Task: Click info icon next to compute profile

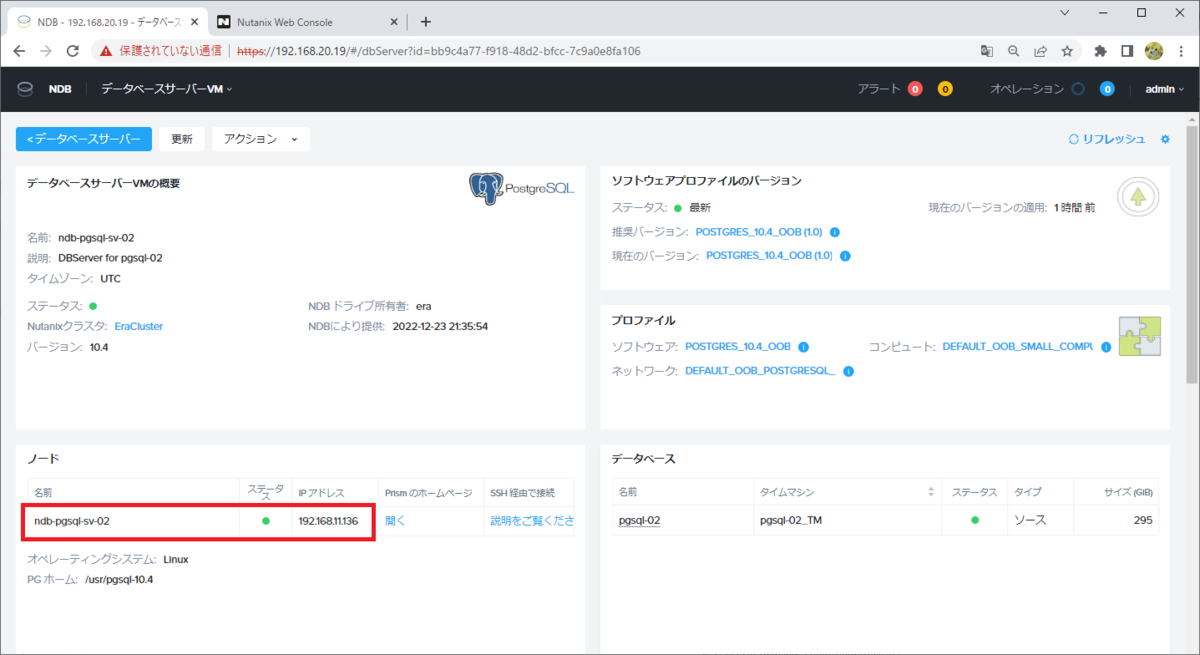Action: click(1107, 347)
